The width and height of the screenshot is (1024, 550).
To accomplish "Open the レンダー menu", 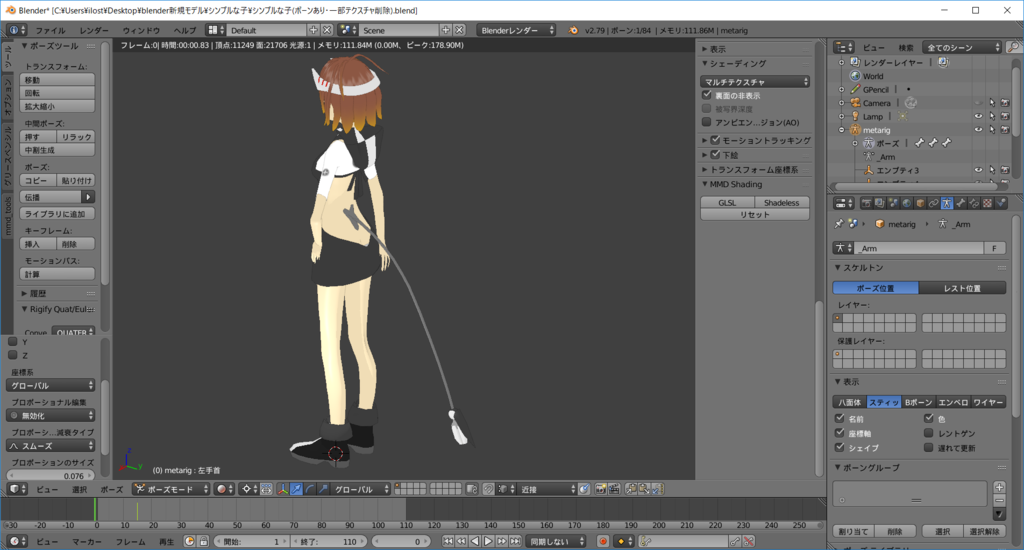I will (x=95, y=31).
